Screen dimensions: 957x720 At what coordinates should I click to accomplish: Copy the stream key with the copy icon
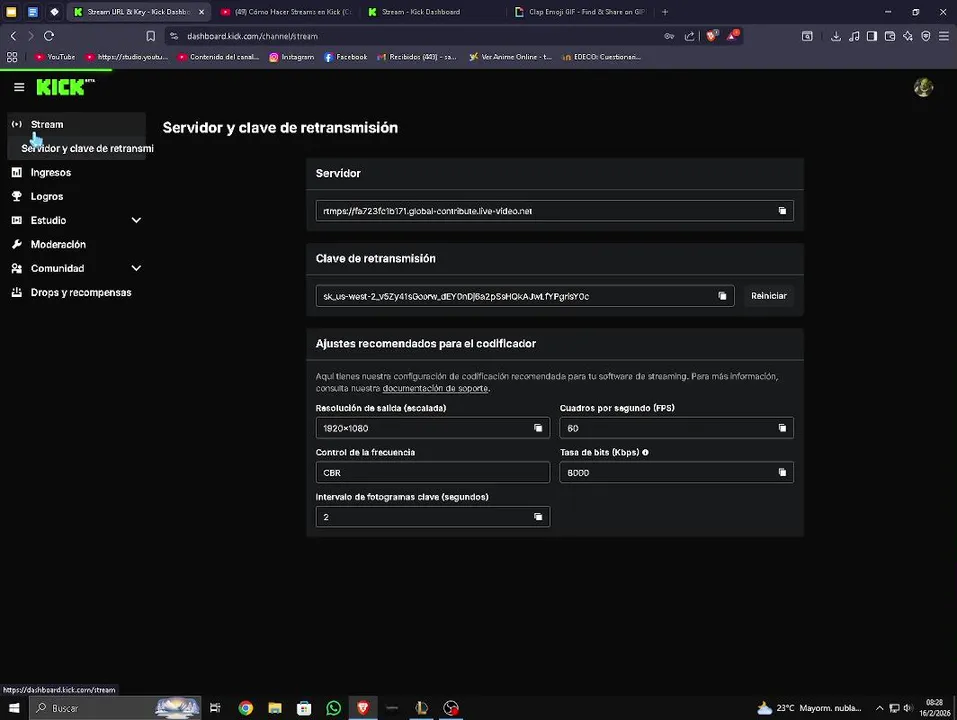coord(722,296)
